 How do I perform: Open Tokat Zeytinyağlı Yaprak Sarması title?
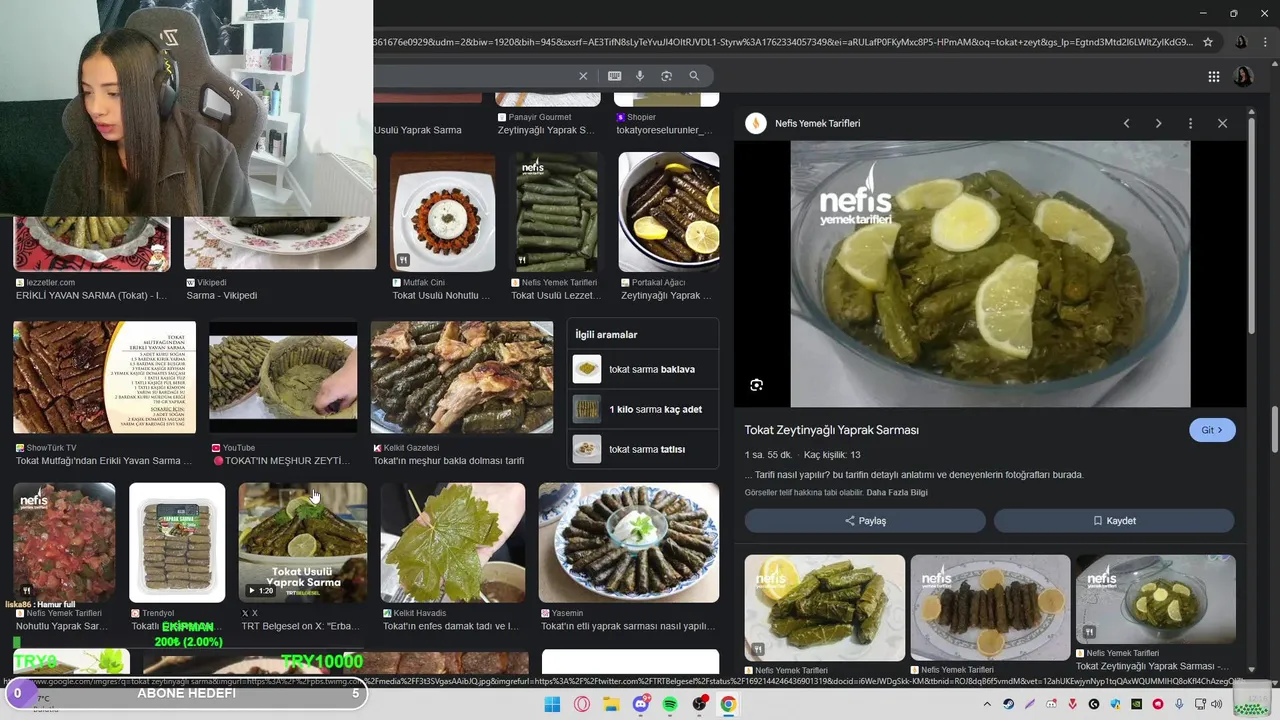click(831, 430)
